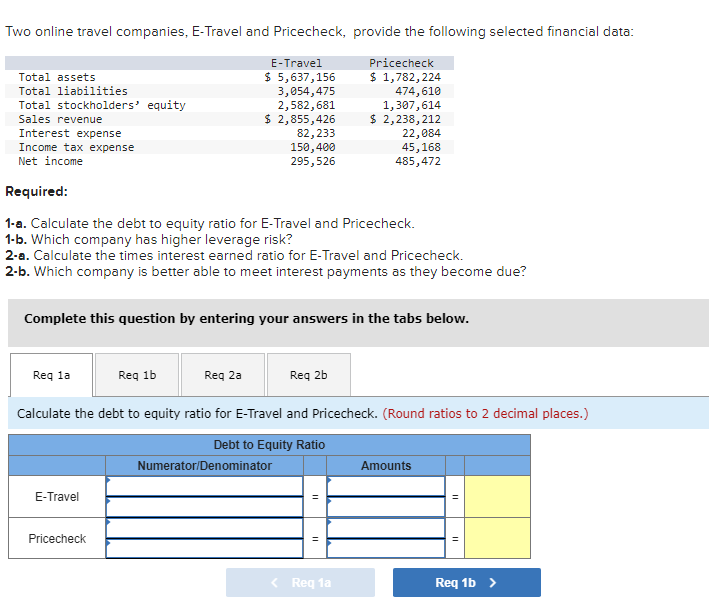Click Pricecheck numerator amount field
This screenshot has width=709, height=616.
(x=386, y=528)
